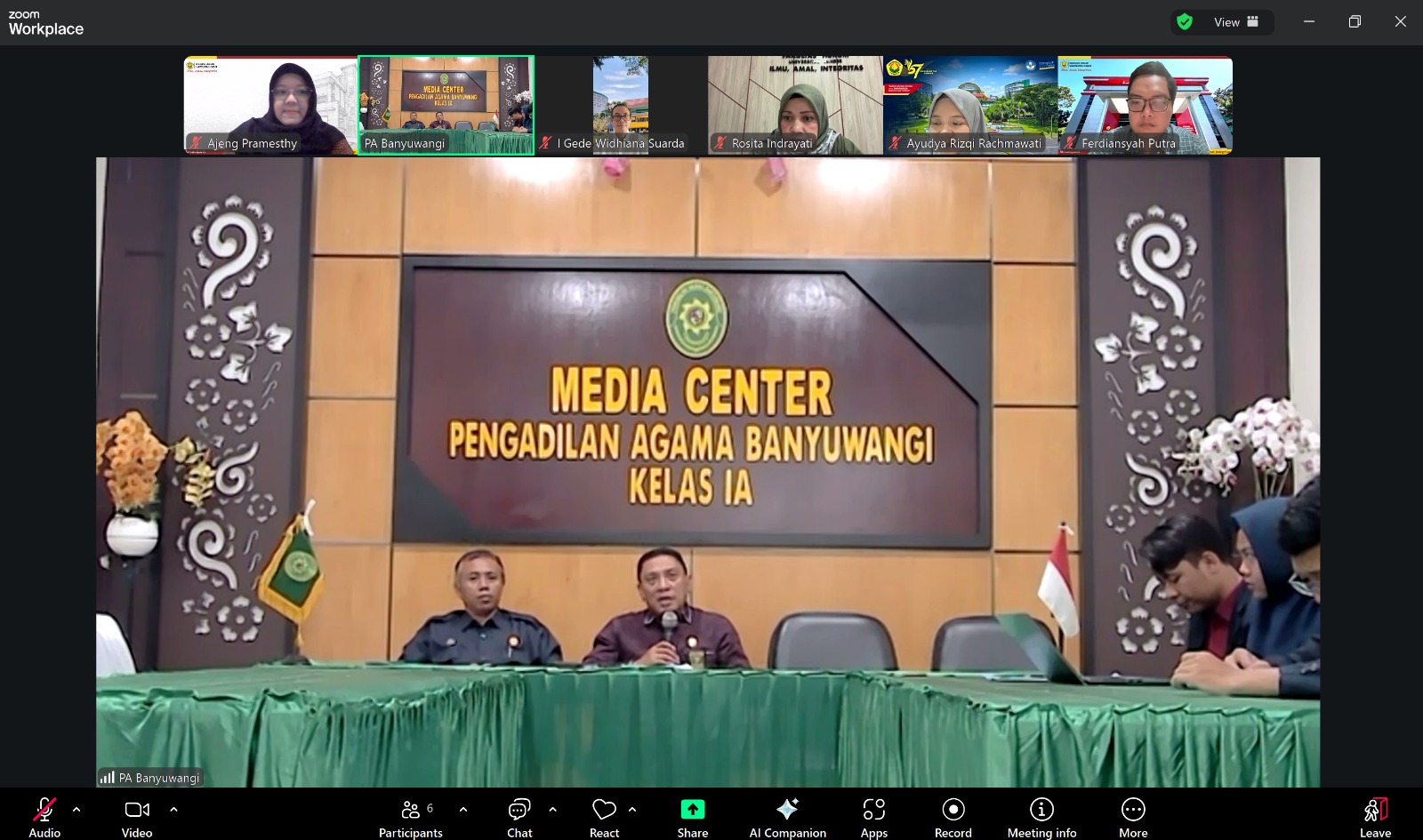
Task: Expand the caret next to Participants
Action: pyautogui.click(x=463, y=809)
